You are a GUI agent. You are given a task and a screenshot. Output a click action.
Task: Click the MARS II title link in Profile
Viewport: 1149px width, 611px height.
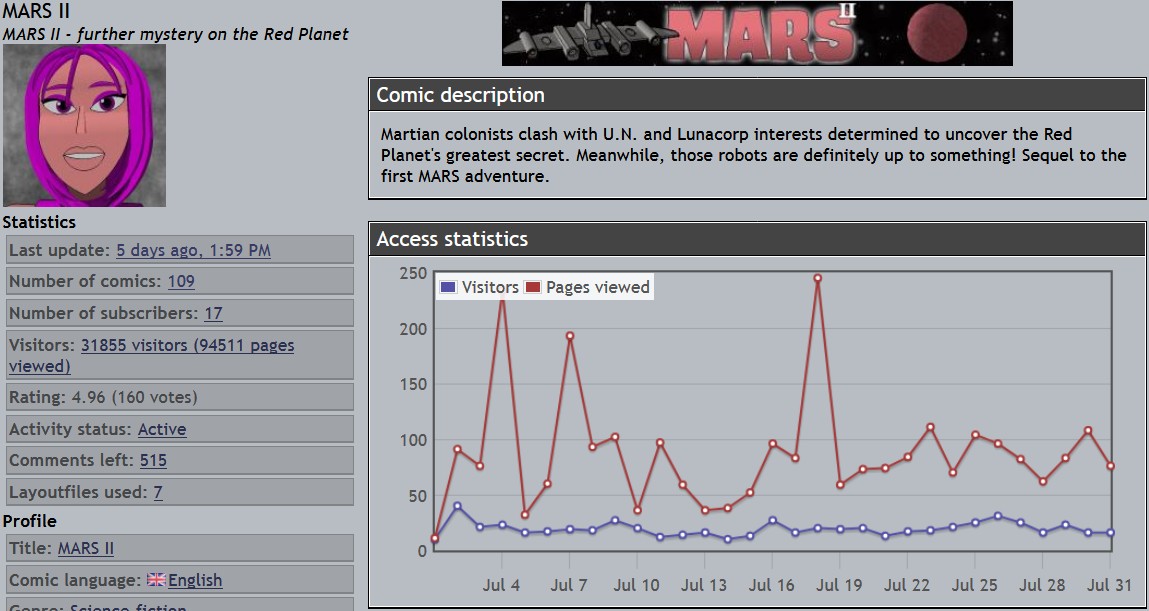tap(86, 548)
